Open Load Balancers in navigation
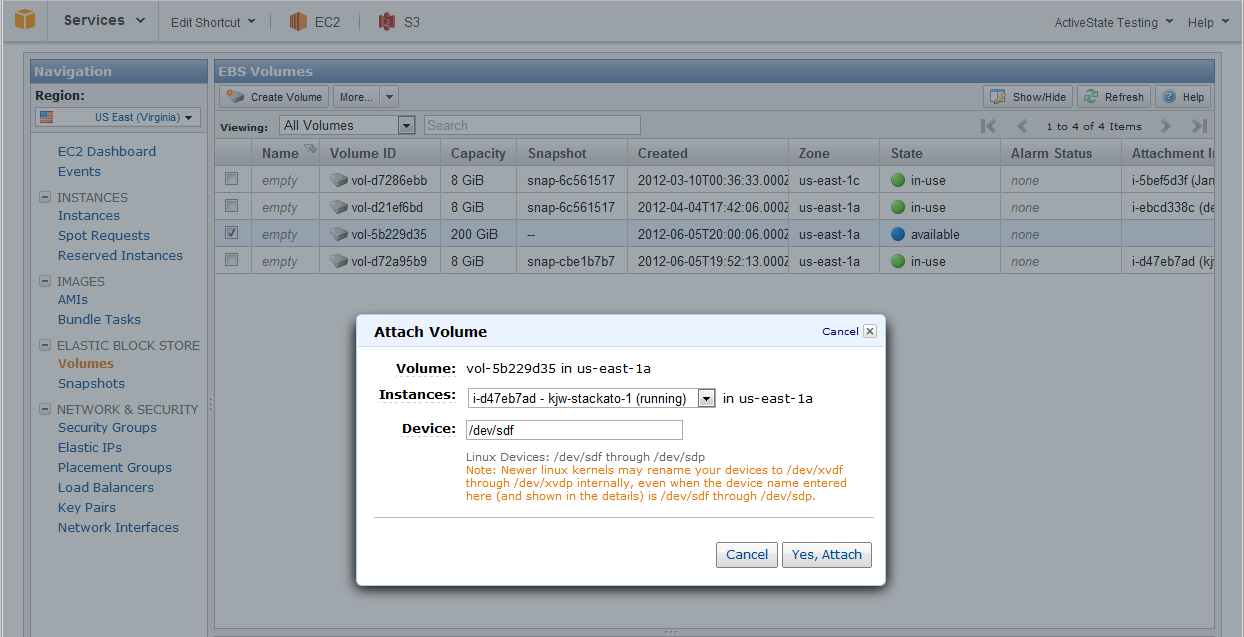Screen dimensions: 1244x637 pyautogui.click(x=106, y=488)
